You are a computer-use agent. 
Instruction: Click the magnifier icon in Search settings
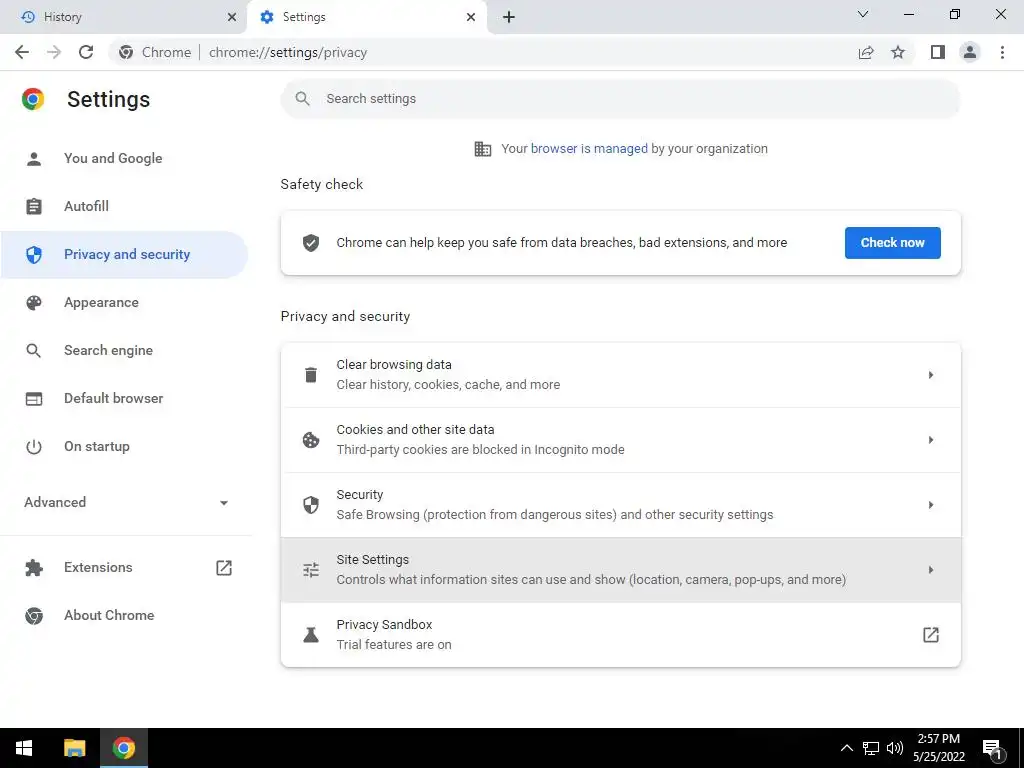pyautogui.click(x=302, y=99)
